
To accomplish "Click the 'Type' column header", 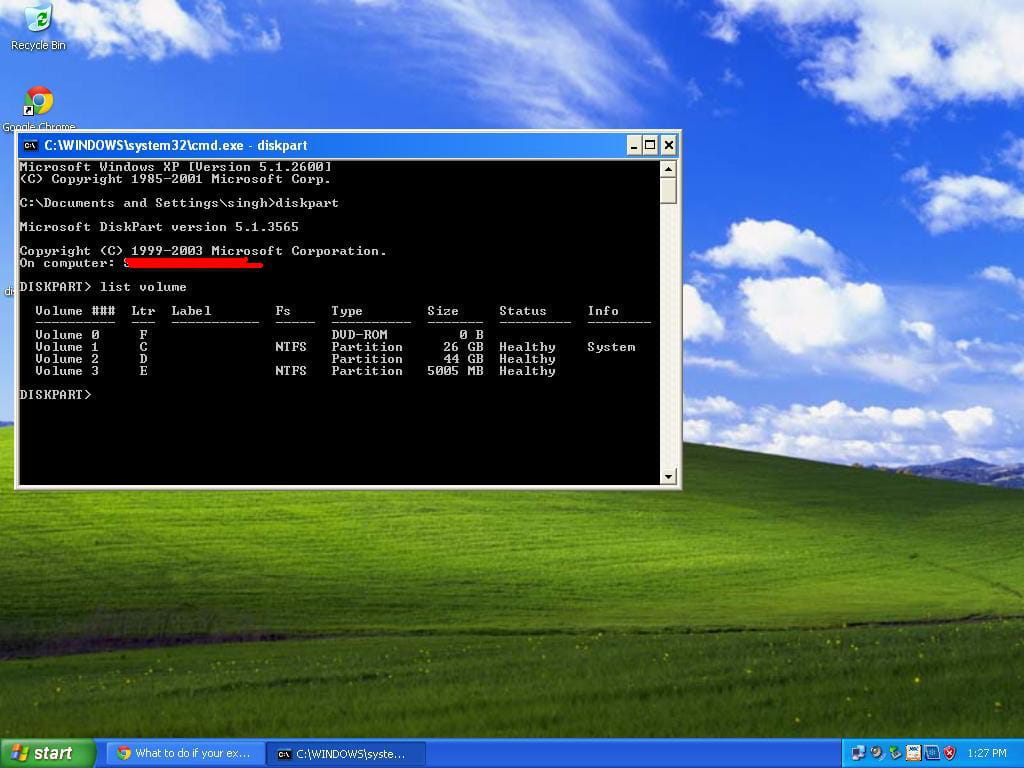I will (347, 311).
